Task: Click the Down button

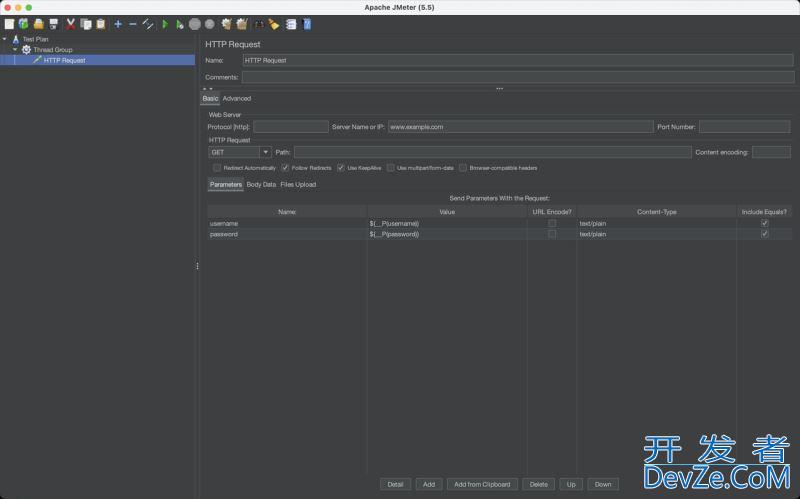Action: [x=603, y=484]
